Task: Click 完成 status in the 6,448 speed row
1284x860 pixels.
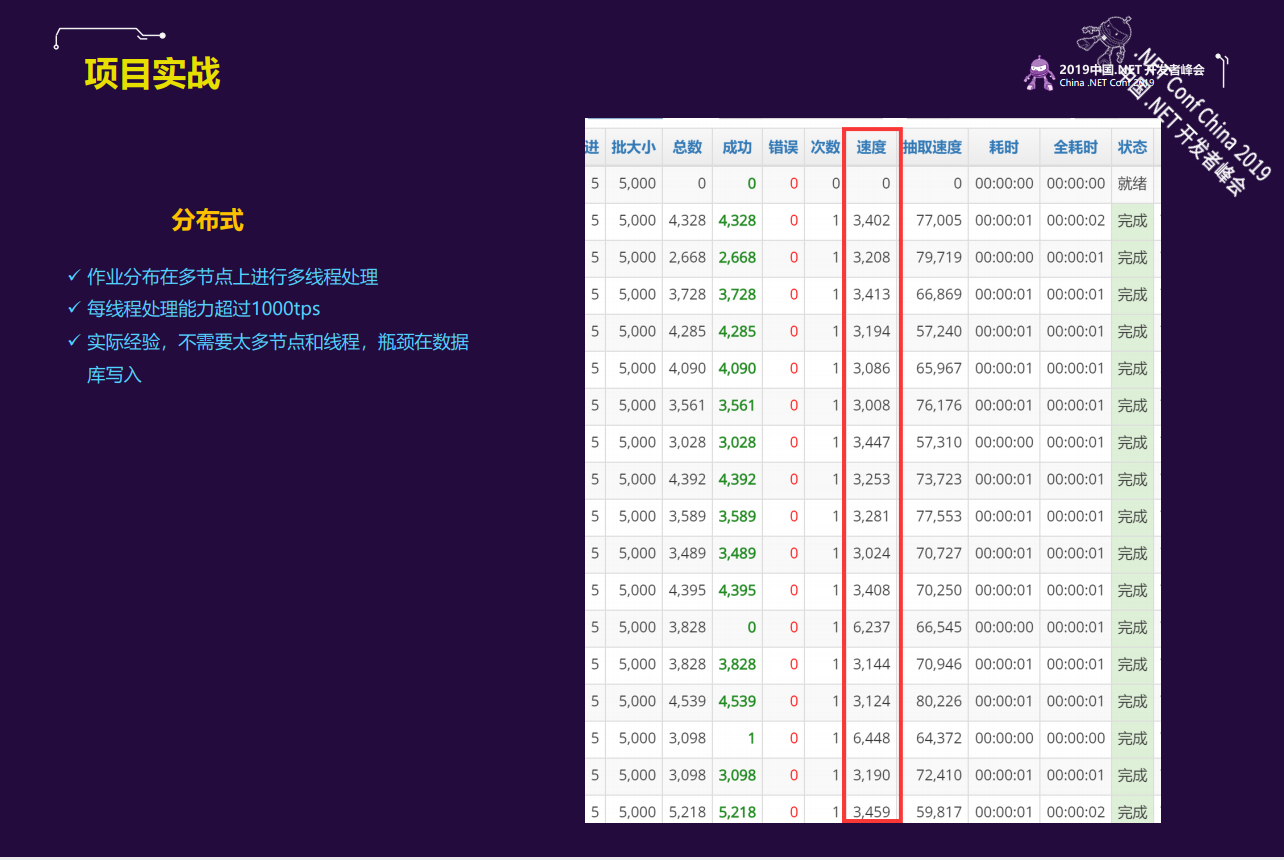Action: [x=1132, y=739]
